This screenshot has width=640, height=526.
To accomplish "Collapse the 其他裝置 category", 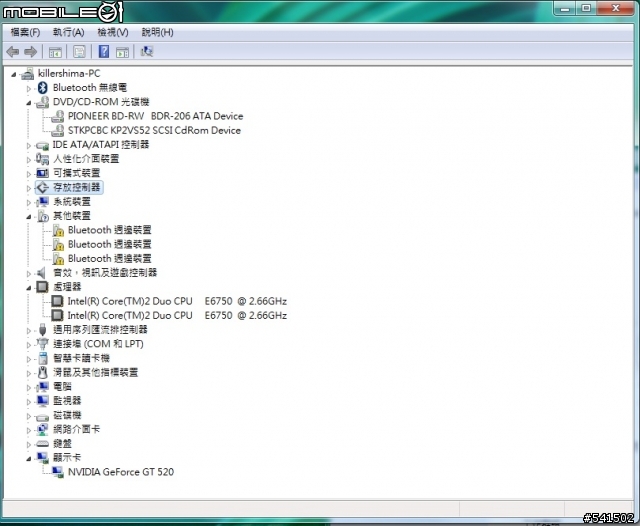I will [x=29, y=217].
